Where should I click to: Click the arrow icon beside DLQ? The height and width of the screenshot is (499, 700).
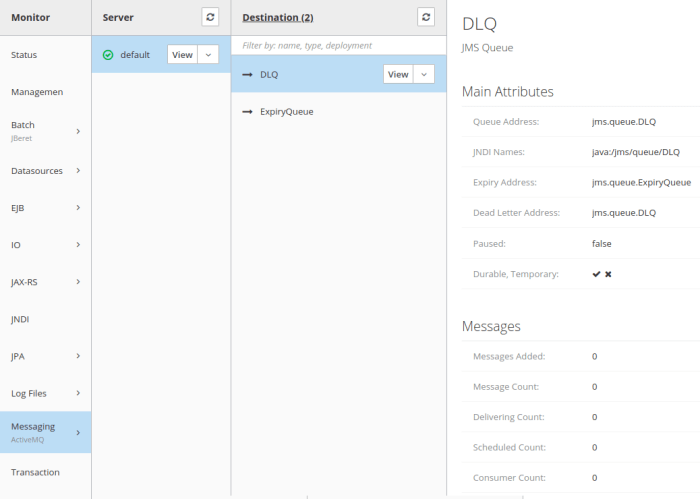coord(247,75)
